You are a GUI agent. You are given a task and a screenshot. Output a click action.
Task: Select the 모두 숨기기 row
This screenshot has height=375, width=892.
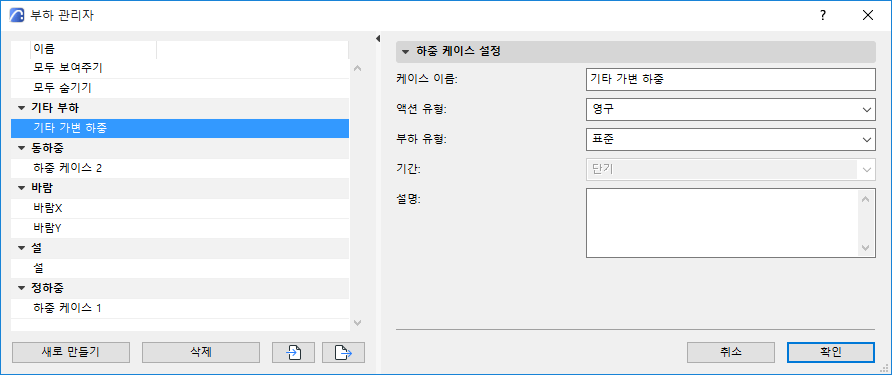(180, 88)
